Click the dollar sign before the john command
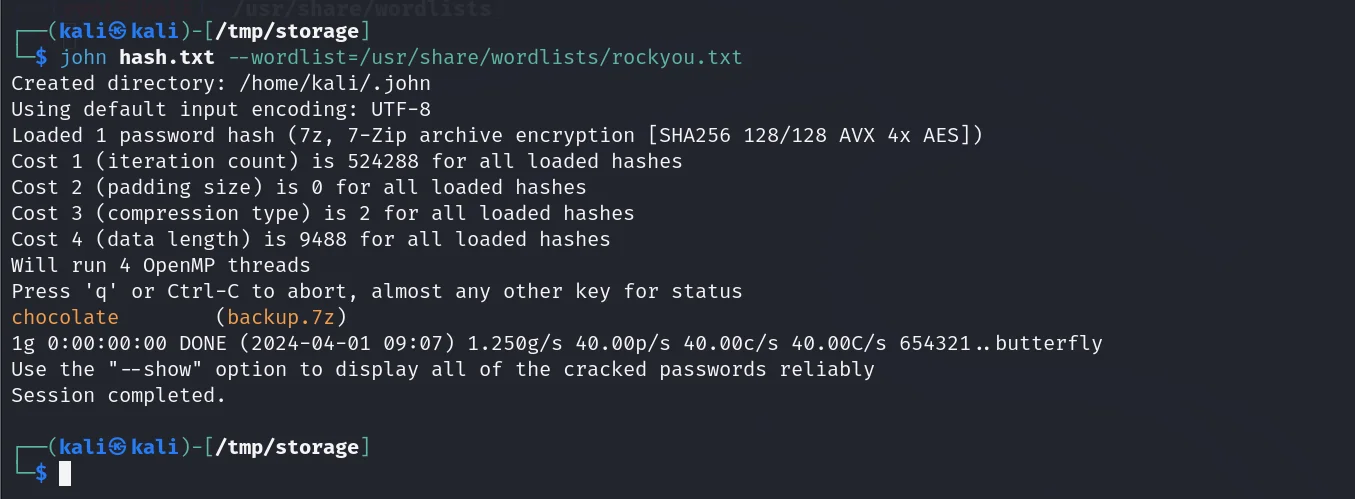Image resolution: width=1355 pixels, height=499 pixels. [41, 57]
